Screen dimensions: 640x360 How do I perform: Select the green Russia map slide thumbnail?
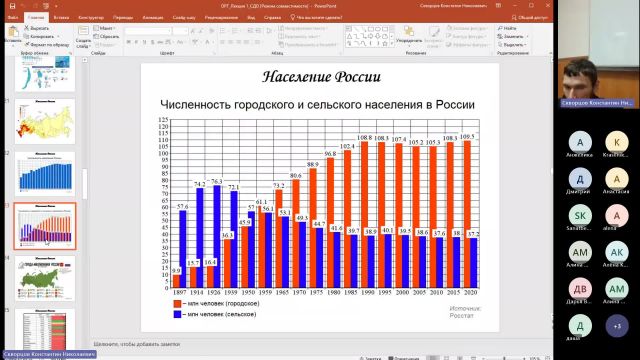pyautogui.click(x=45, y=279)
